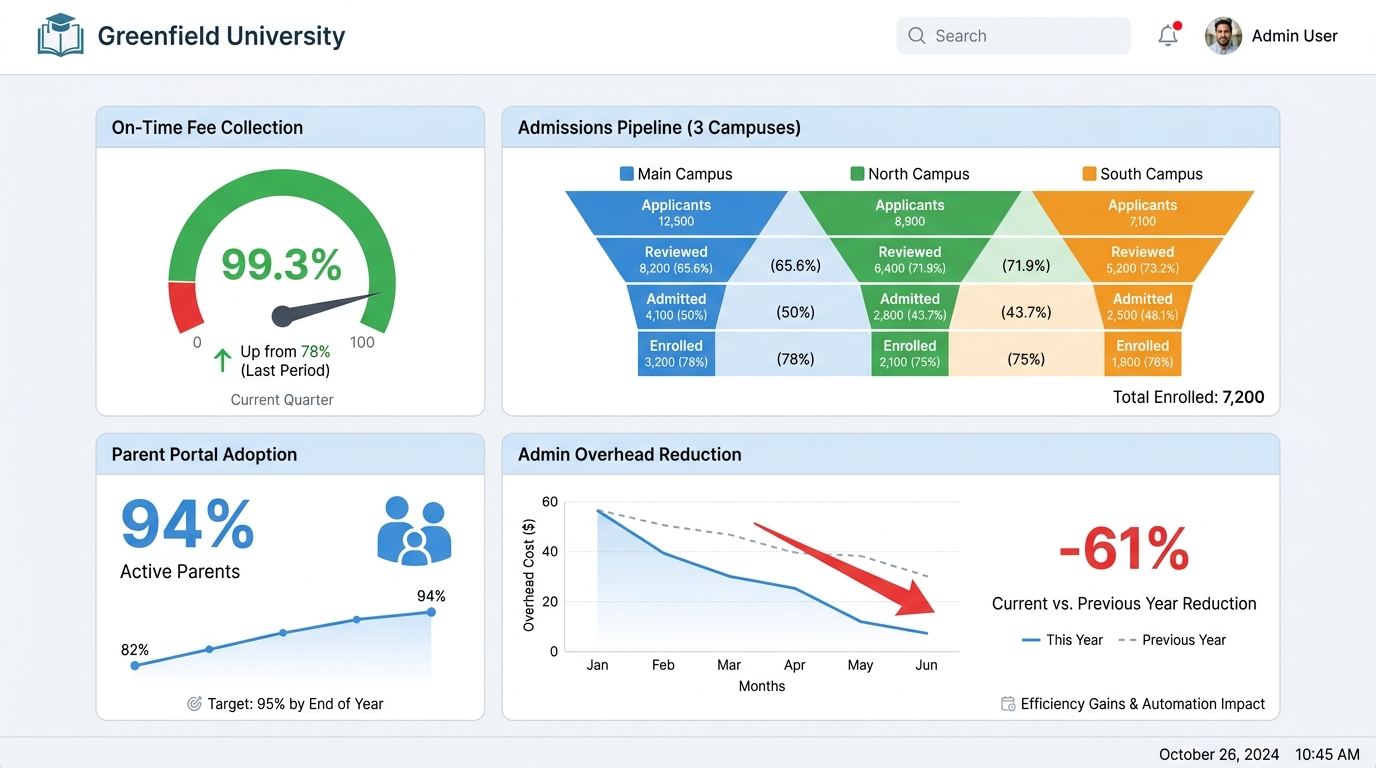Click the large 94% adoption figure
The image size is (1376, 768).
click(x=187, y=524)
